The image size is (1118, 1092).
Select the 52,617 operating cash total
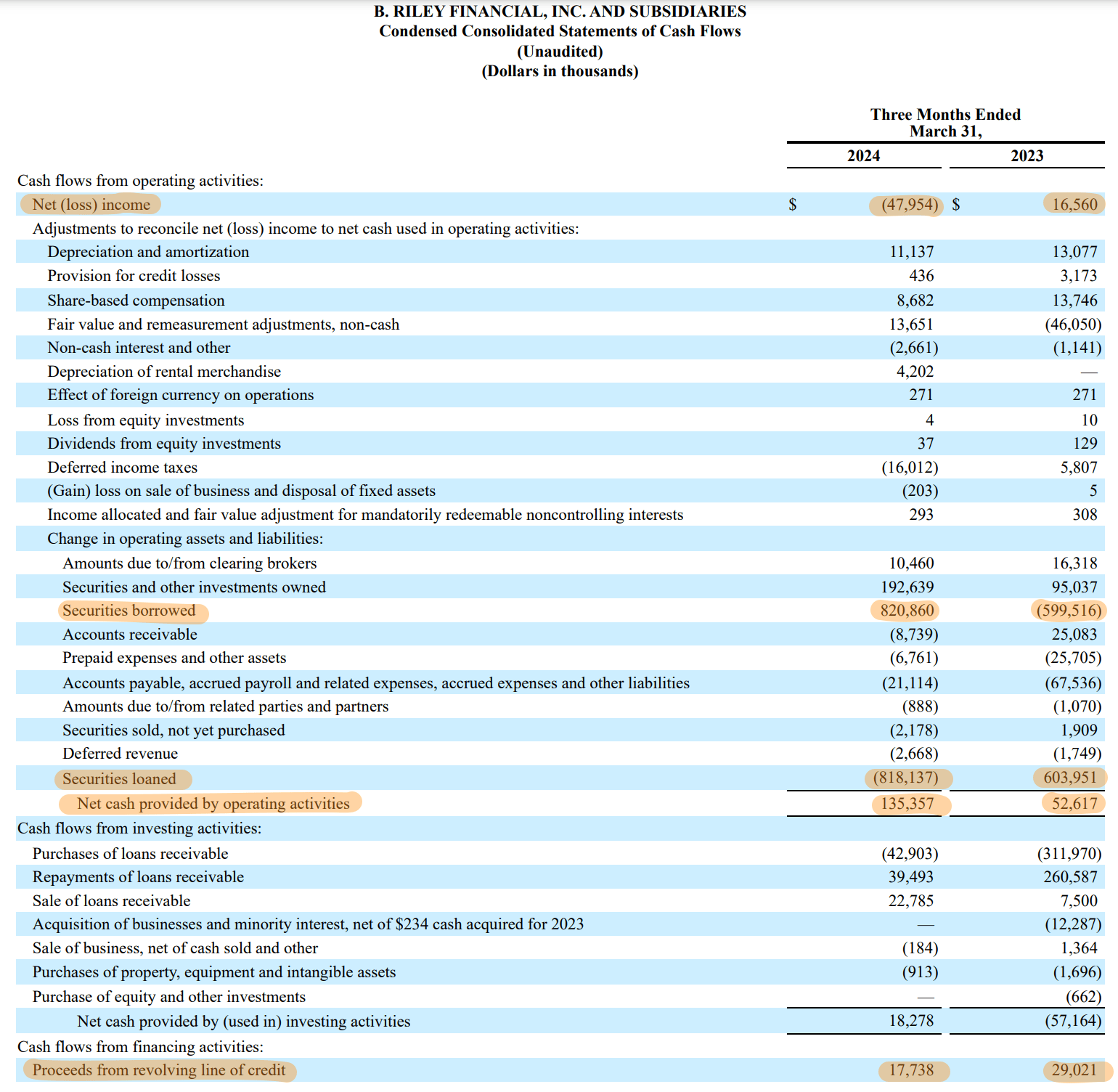[x=1074, y=804]
